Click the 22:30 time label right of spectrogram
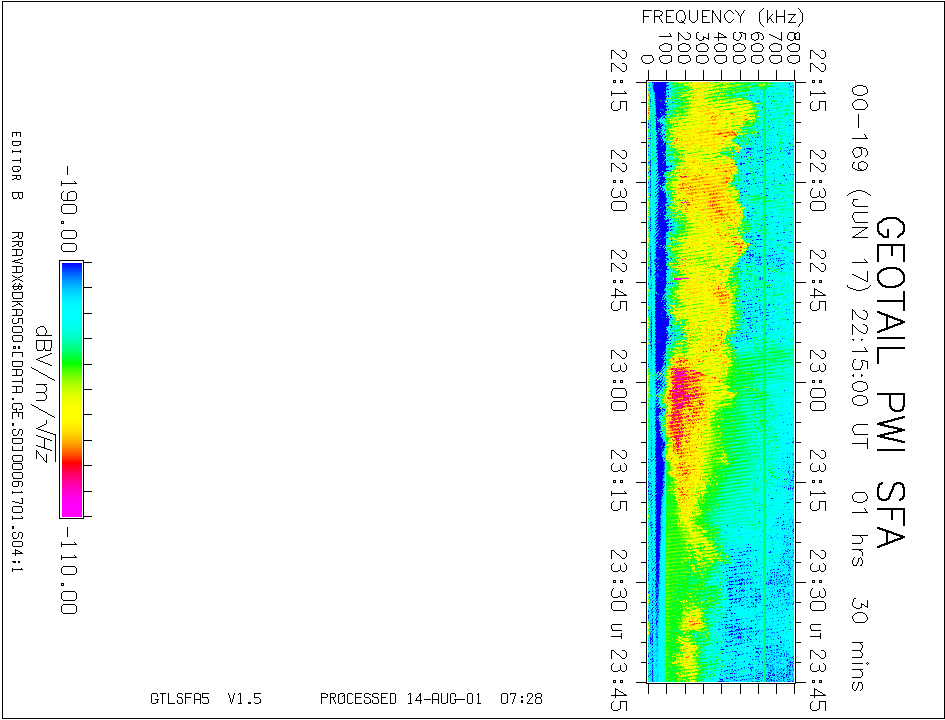The image size is (945, 720). click(x=819, y=180)
